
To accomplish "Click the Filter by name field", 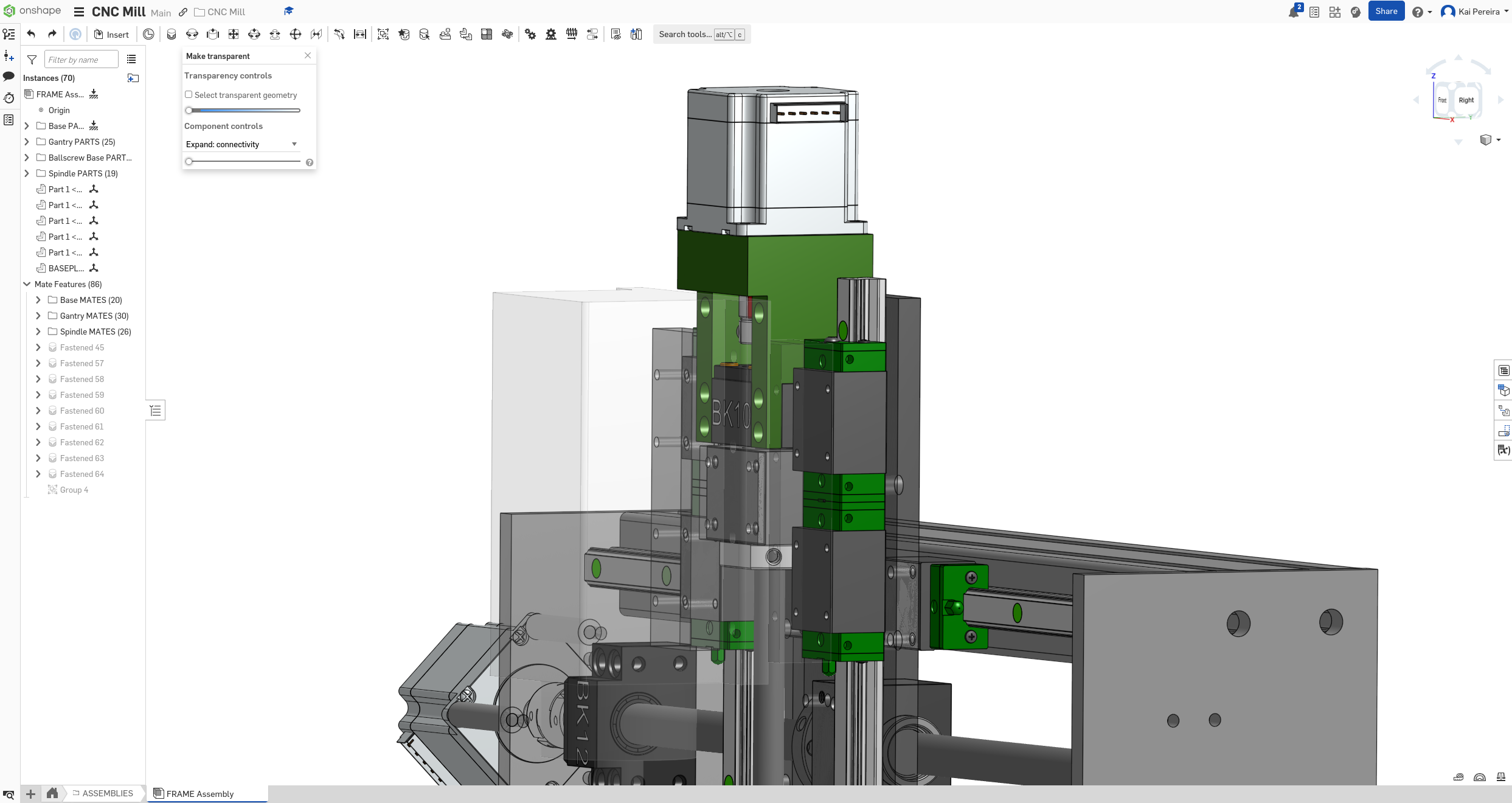I will [81, 60].
